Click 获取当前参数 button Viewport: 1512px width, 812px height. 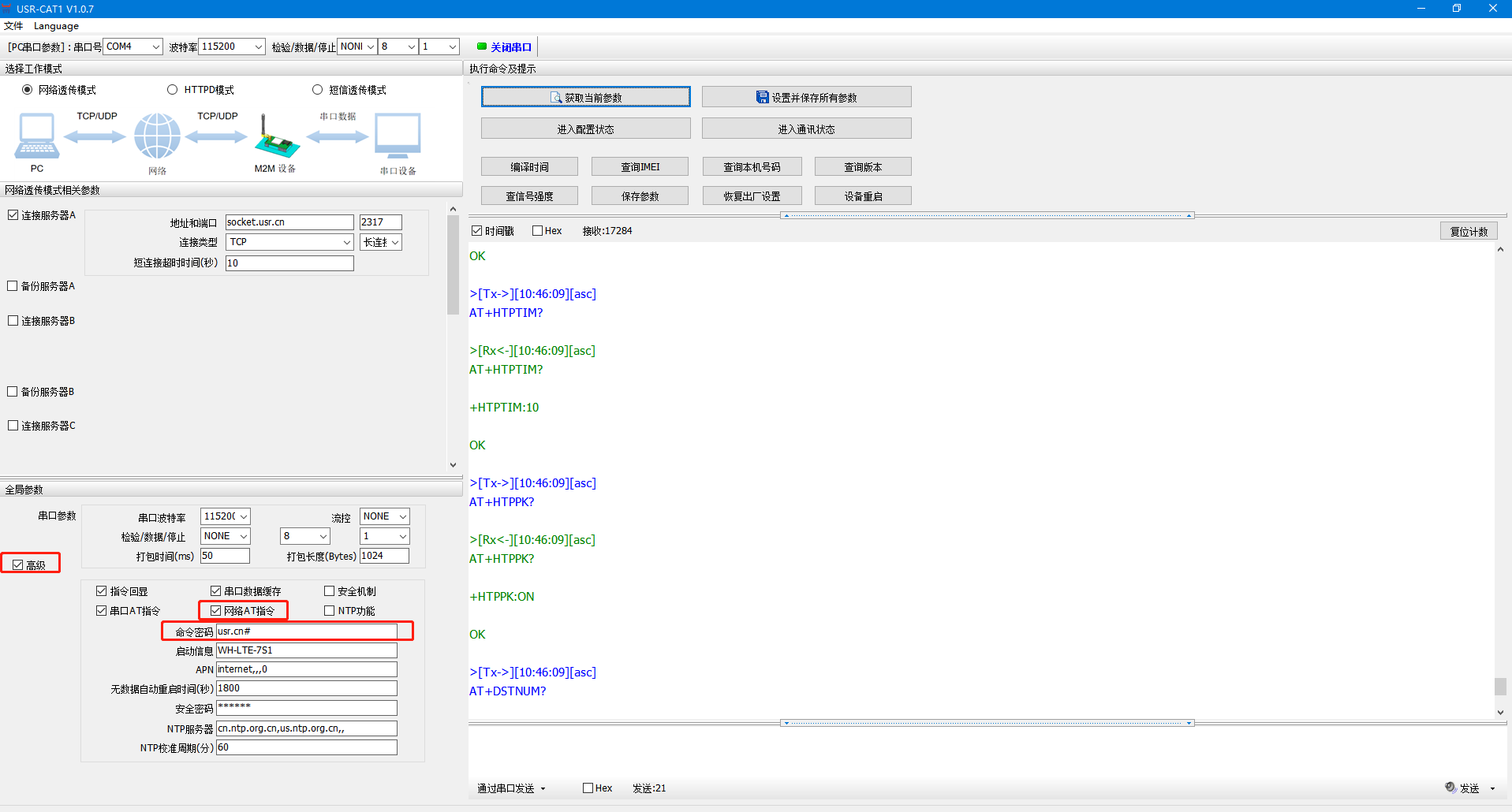tap(585, 97)
